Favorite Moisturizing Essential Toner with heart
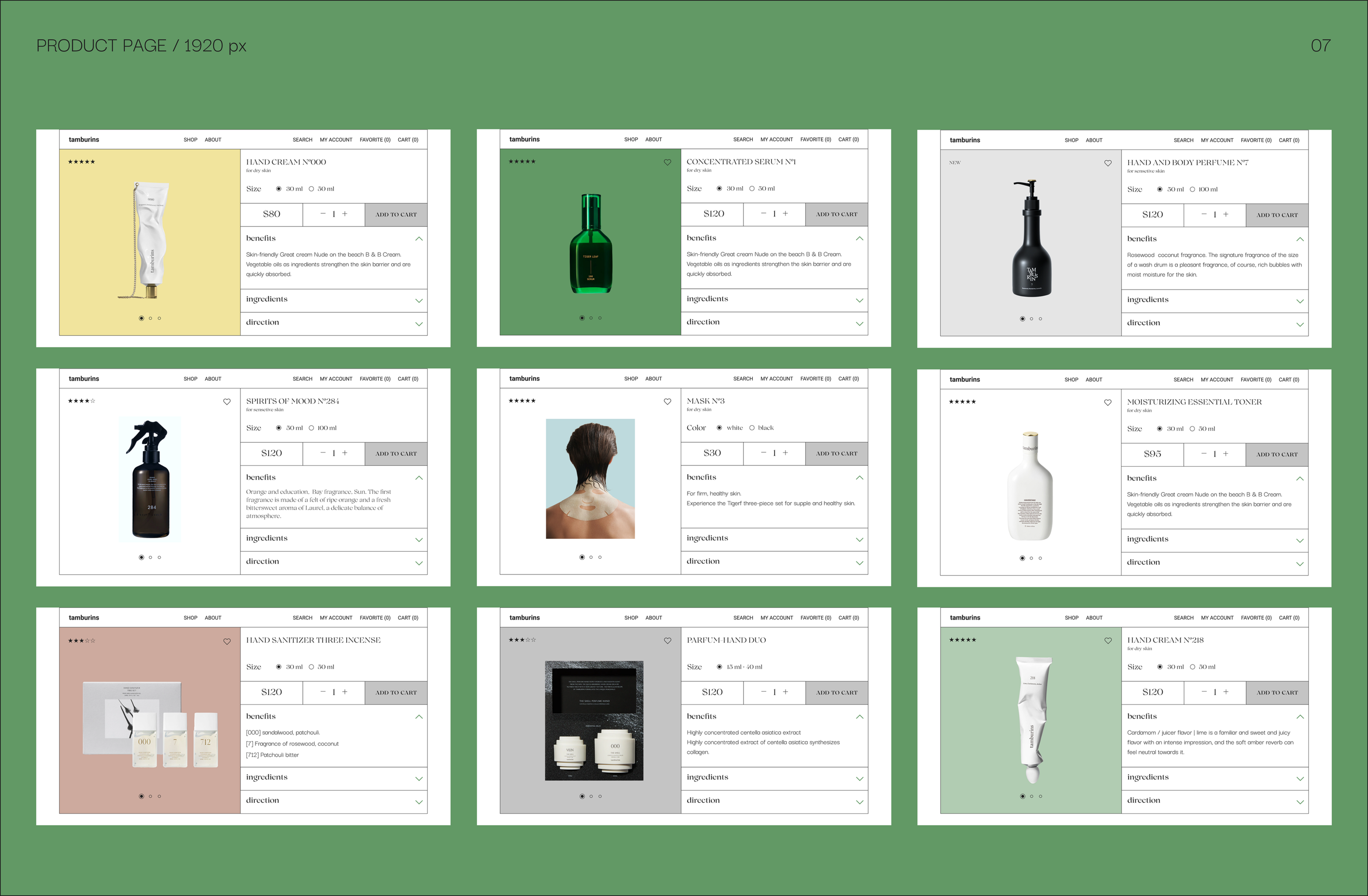 pos(1108,402)
